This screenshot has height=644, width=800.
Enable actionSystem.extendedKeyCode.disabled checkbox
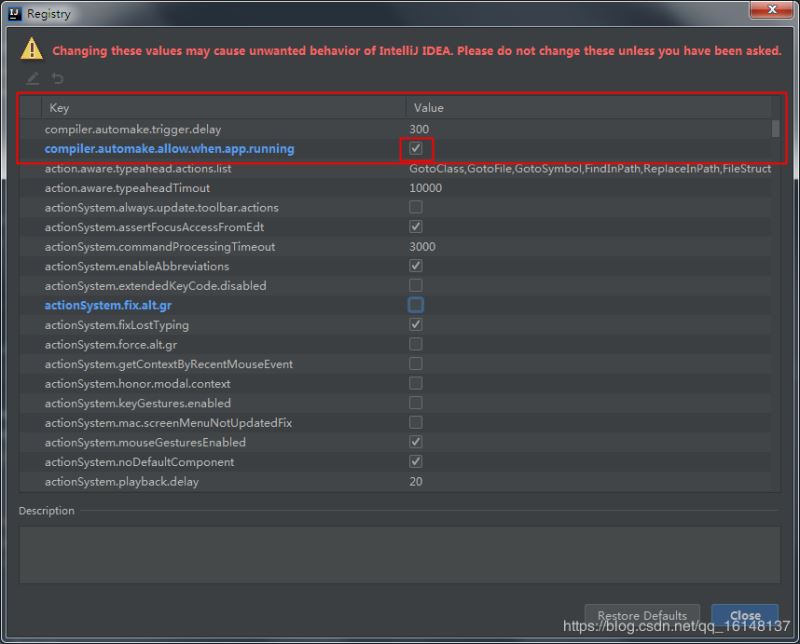click(416, 285)
